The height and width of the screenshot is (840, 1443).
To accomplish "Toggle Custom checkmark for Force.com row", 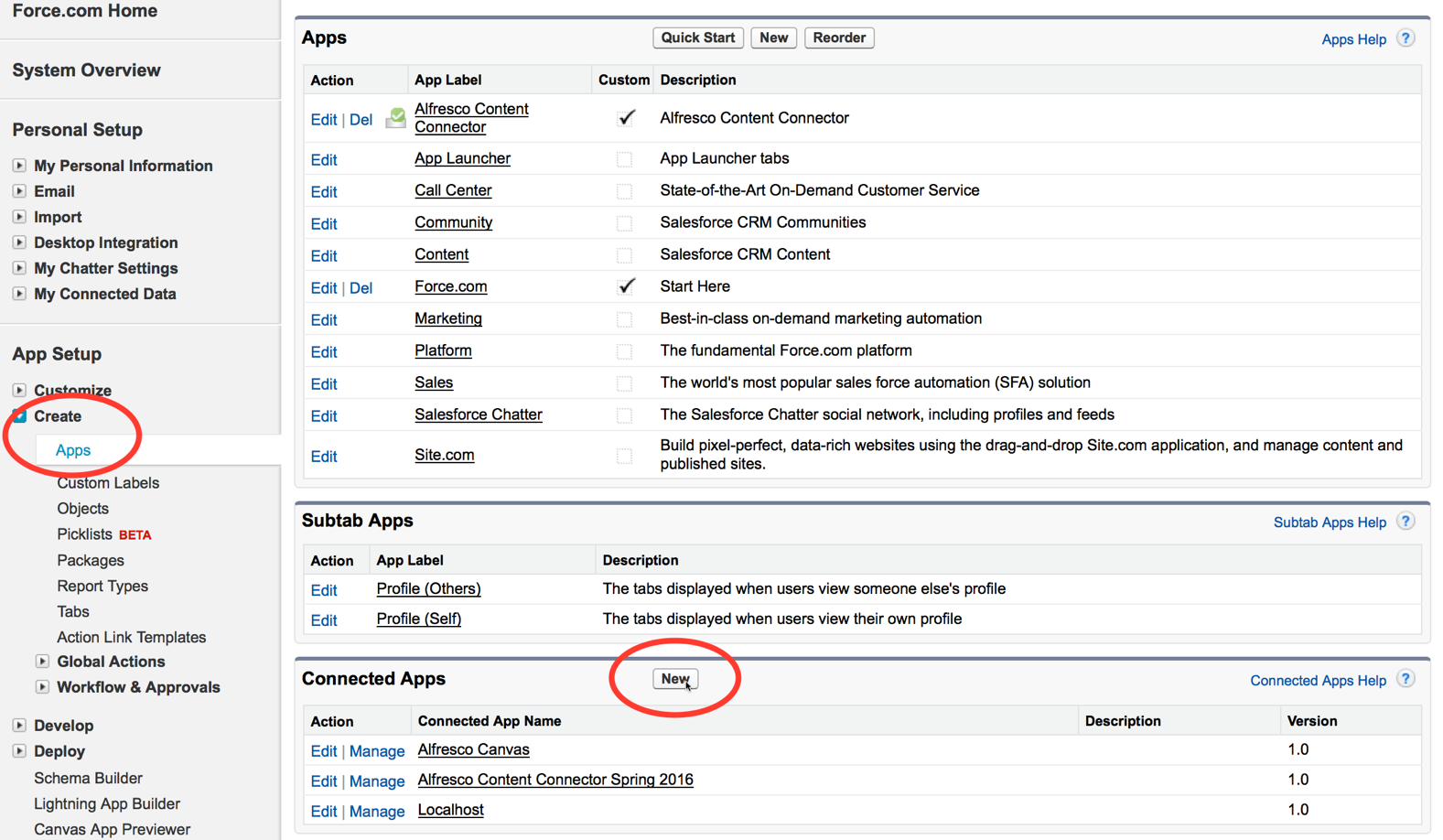I will coord(626,286).
